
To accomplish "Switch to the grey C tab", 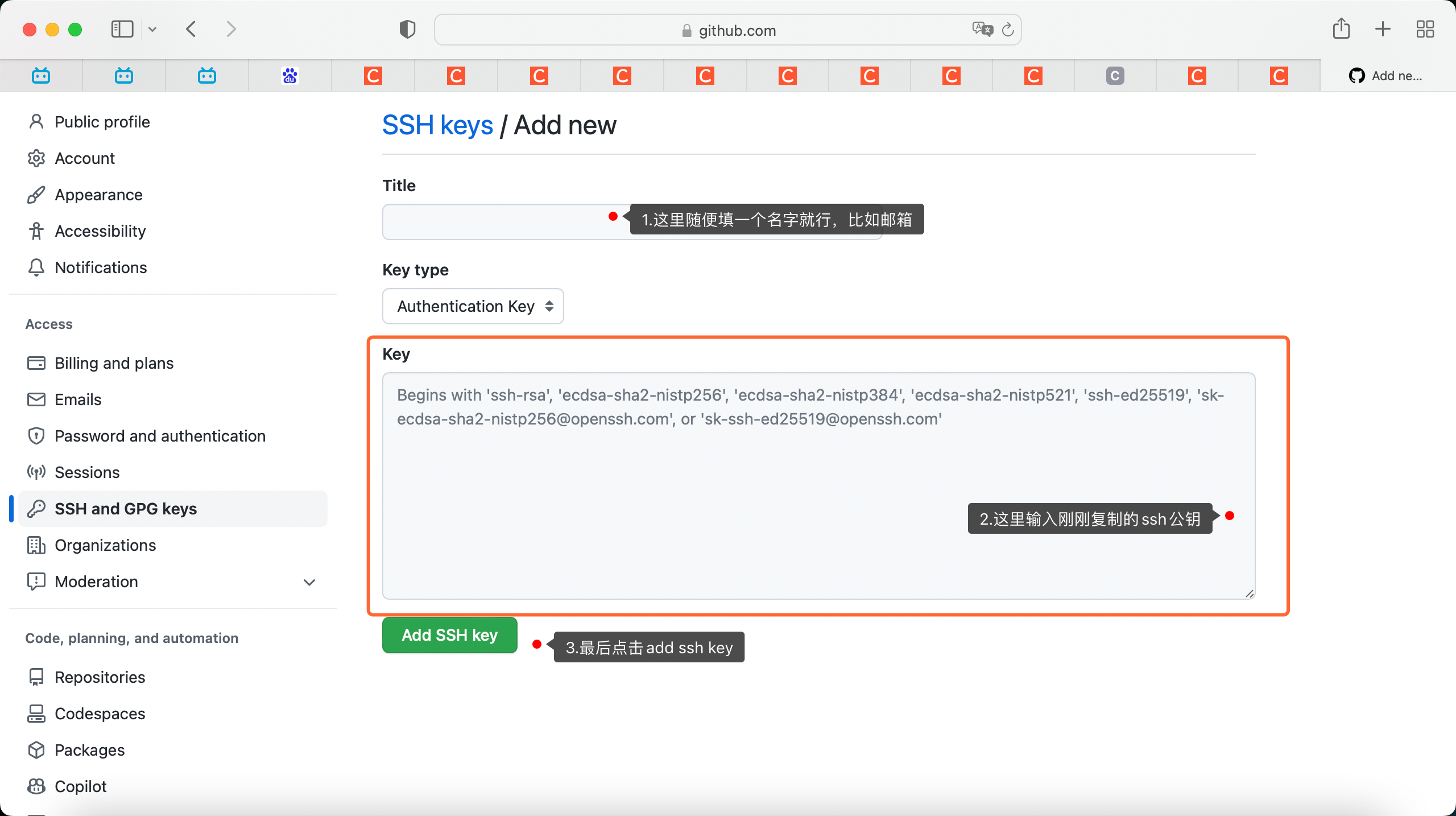I will coord(1115,76).
